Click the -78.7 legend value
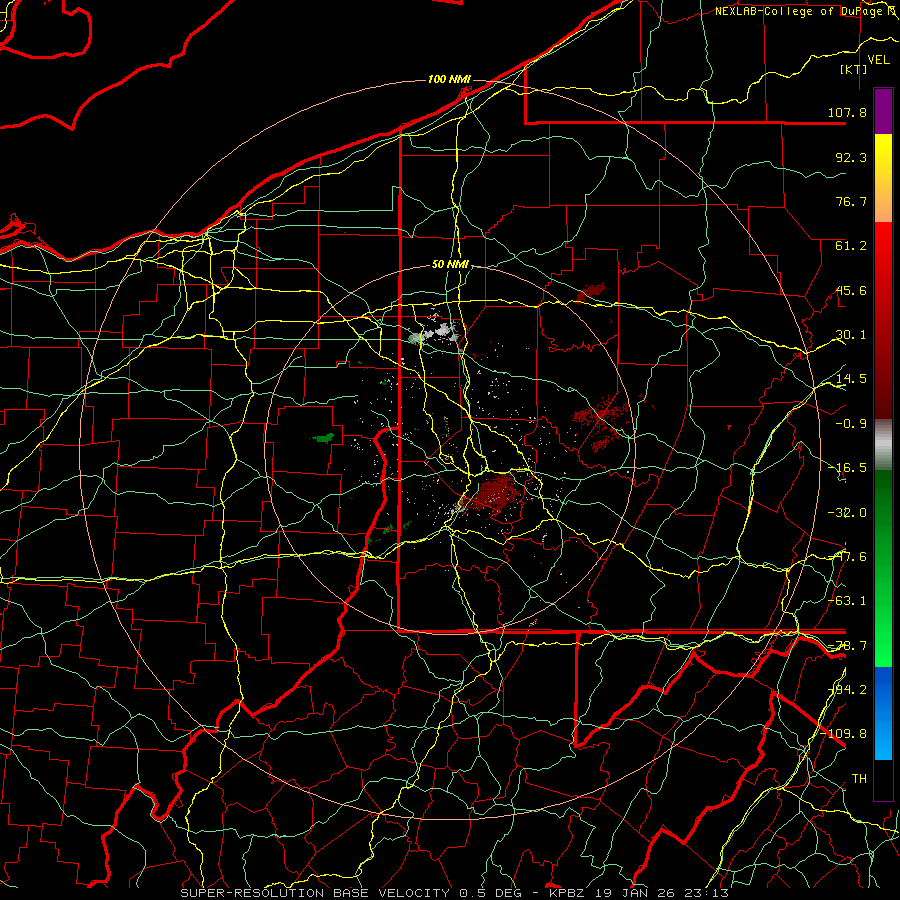Image resolution: width=900 pixels, height=900 pixels. [x=847, y=646]
